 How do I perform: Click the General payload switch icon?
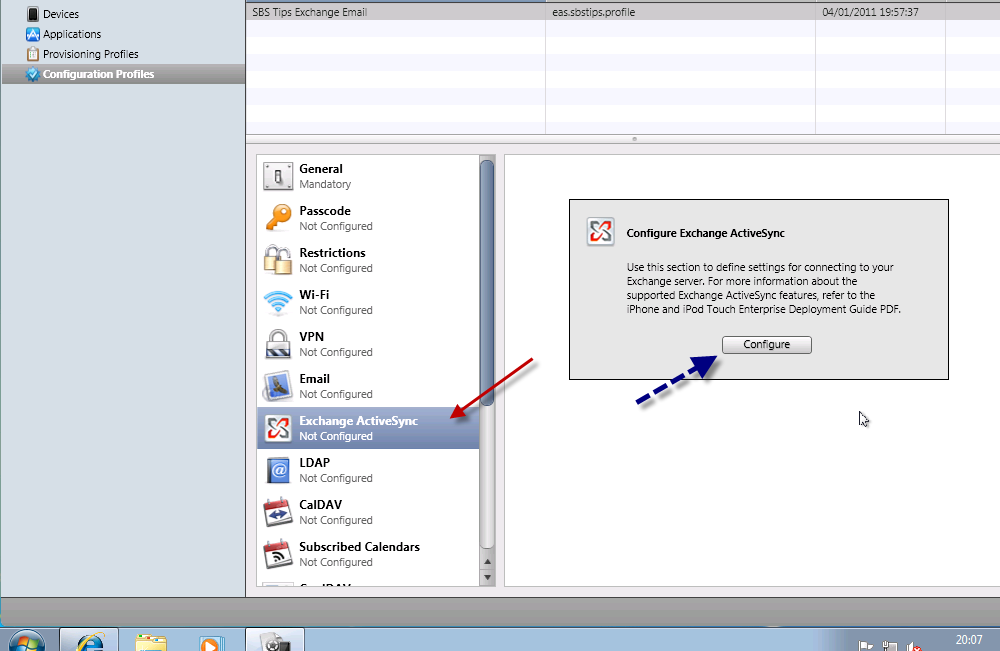pyautogui.click(x=277, y=176)
